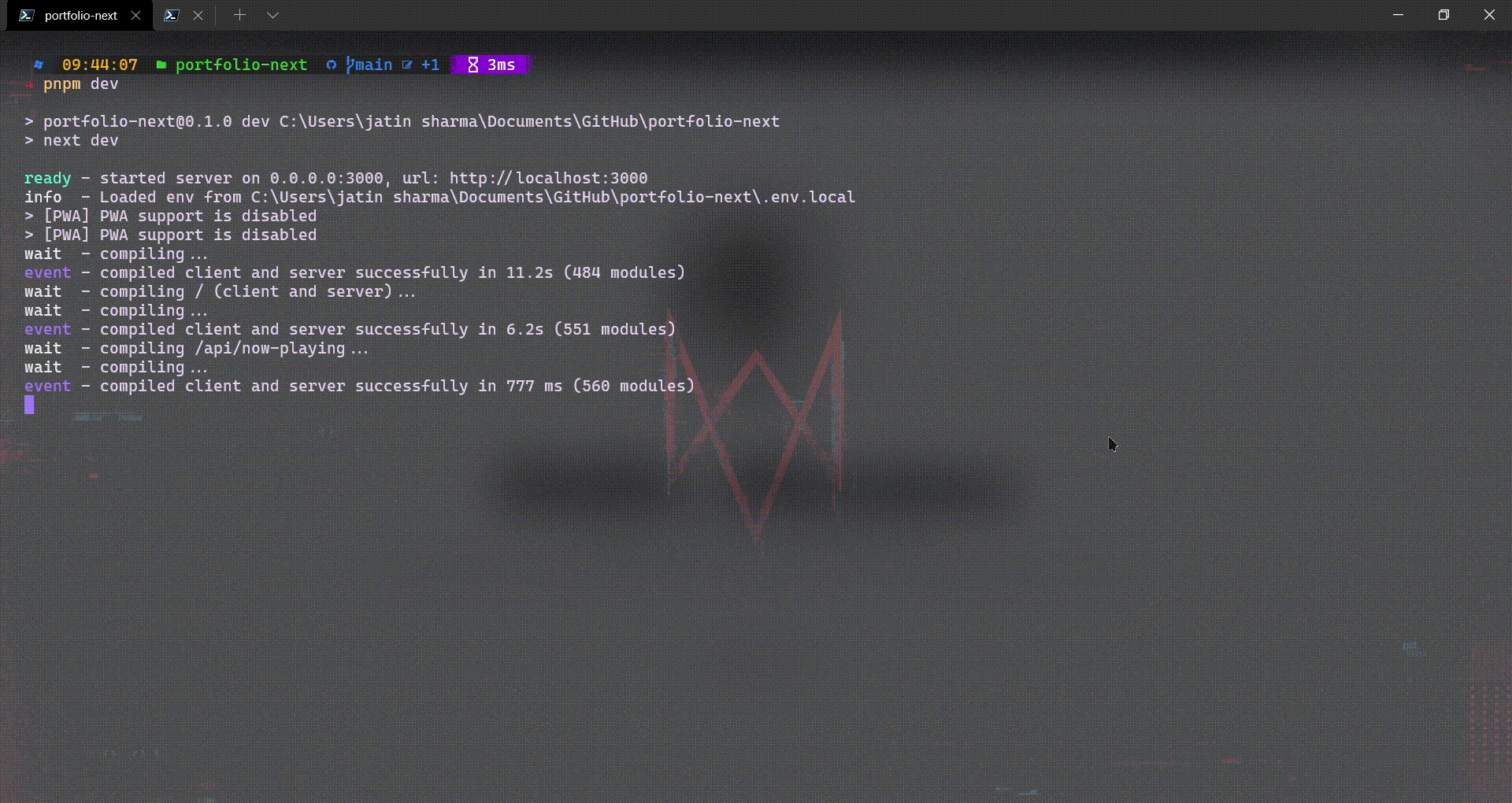Click the Windows logo icon in the prompt
This screenshot has height=803, width=1512.
pyautogui.click(x=38, y=65)
